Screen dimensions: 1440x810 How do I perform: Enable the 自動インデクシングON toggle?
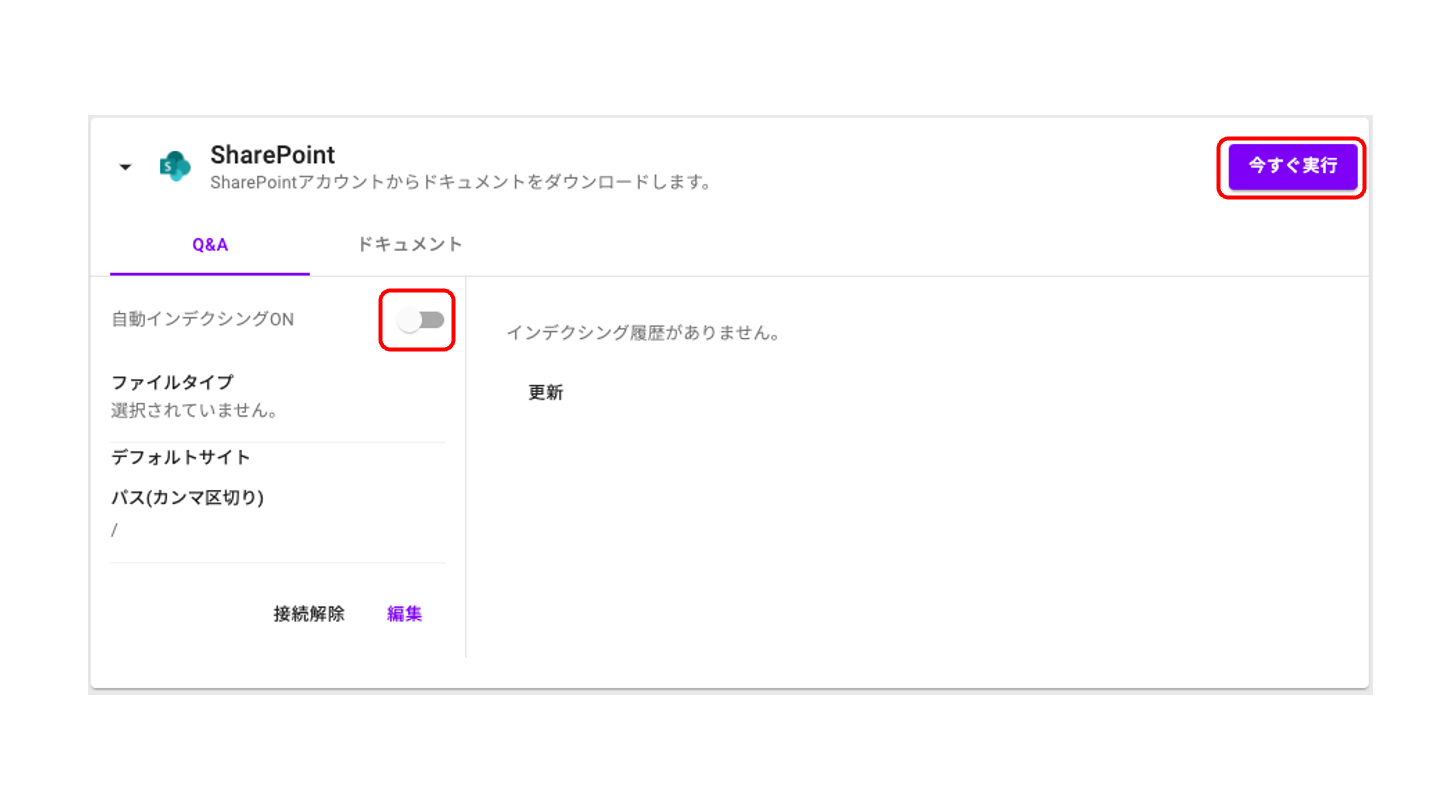[420, 320]
